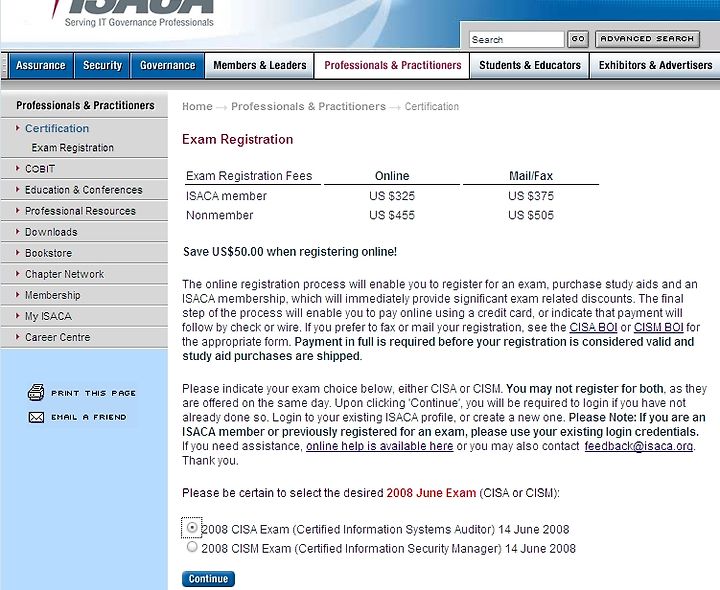Expand the Chapter Network sidebar arrow
This screenshot has height=590, width=720.
pyautogui.click(x=17, y=274)
